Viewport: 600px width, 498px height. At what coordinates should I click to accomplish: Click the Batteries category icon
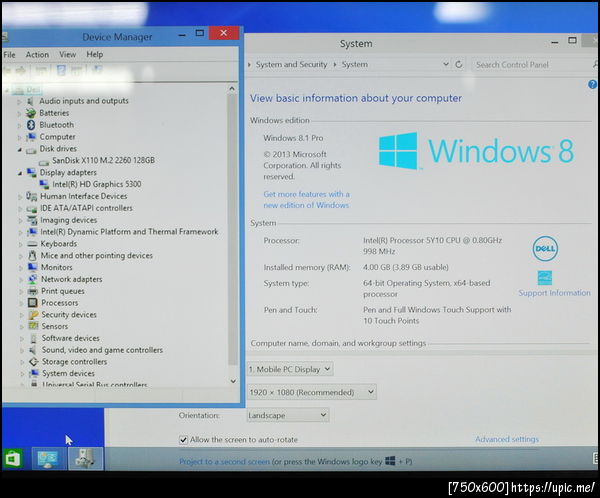click(31, 113)
